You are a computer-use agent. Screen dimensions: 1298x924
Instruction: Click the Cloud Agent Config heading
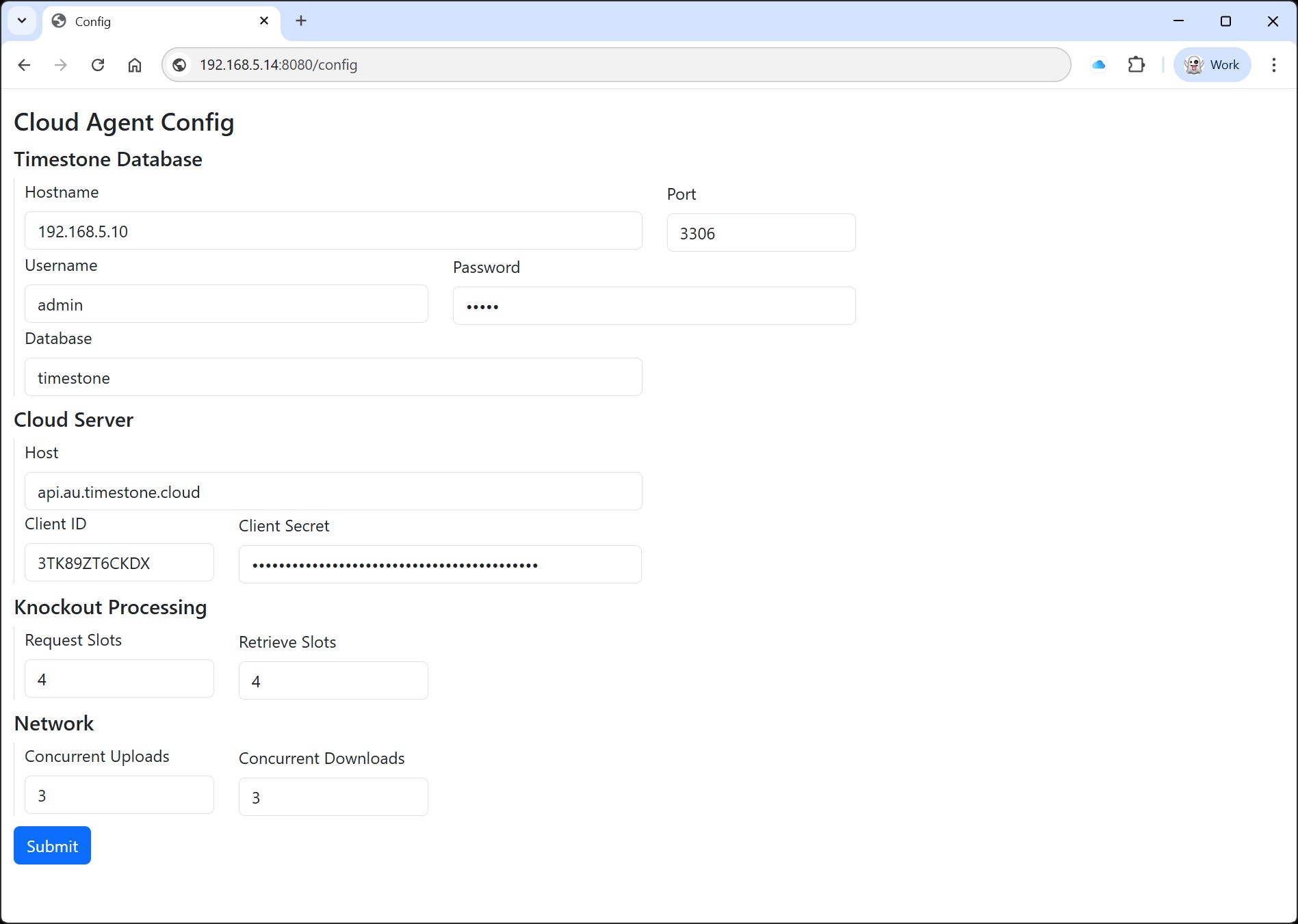coord(124,122)
